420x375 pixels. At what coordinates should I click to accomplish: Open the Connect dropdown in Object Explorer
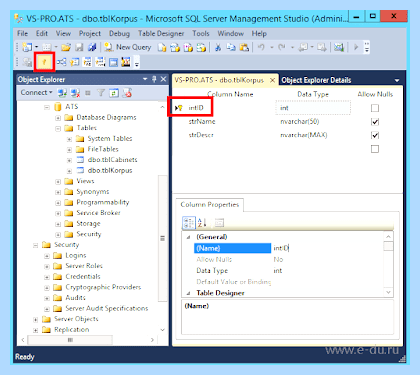click(36, 93)
